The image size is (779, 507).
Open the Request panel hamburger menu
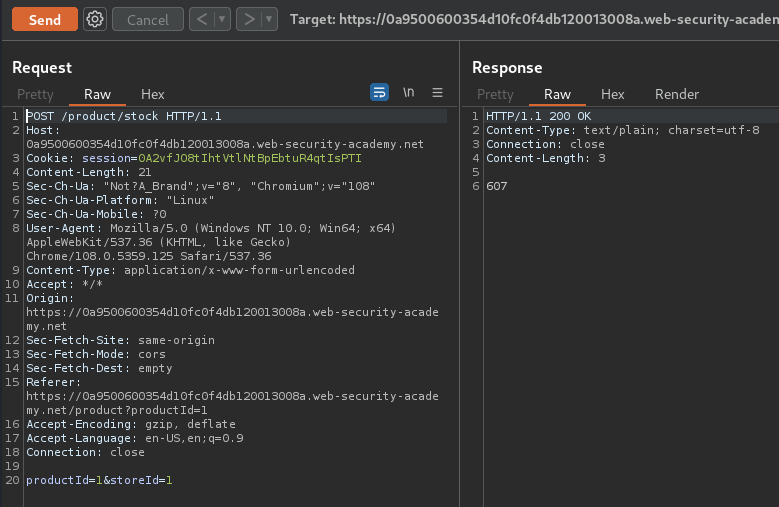tap(437, 92)
